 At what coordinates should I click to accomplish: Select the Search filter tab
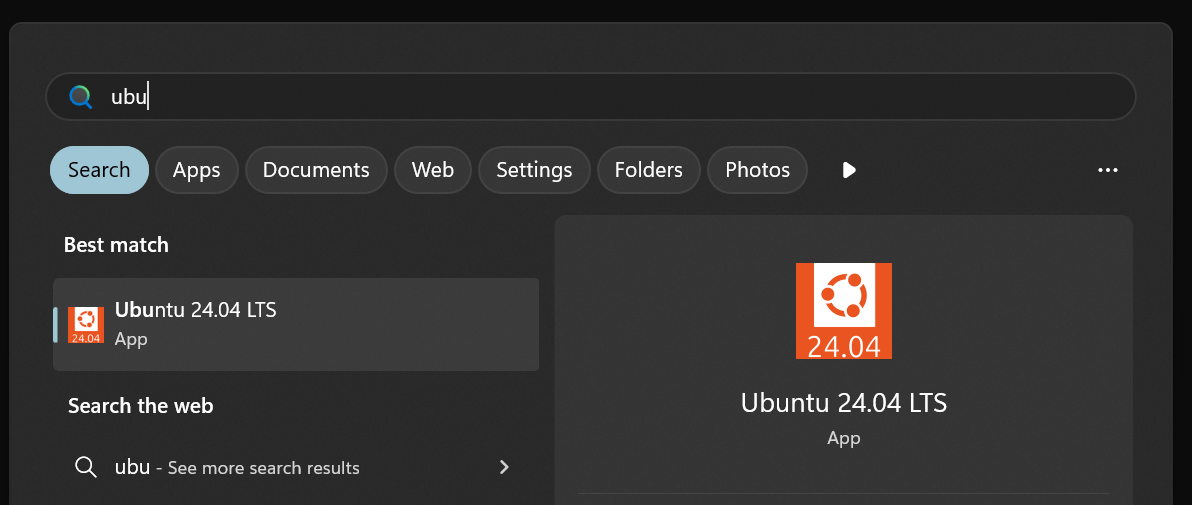pos(99,170)
